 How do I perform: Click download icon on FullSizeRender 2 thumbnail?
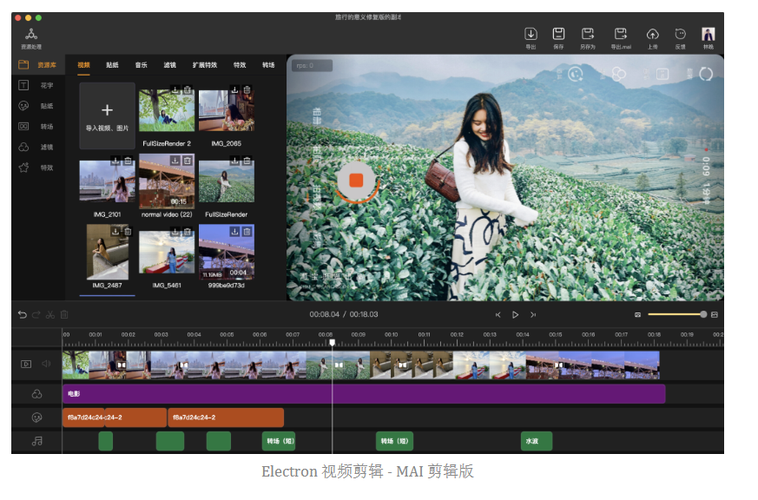tap(175, 90)
